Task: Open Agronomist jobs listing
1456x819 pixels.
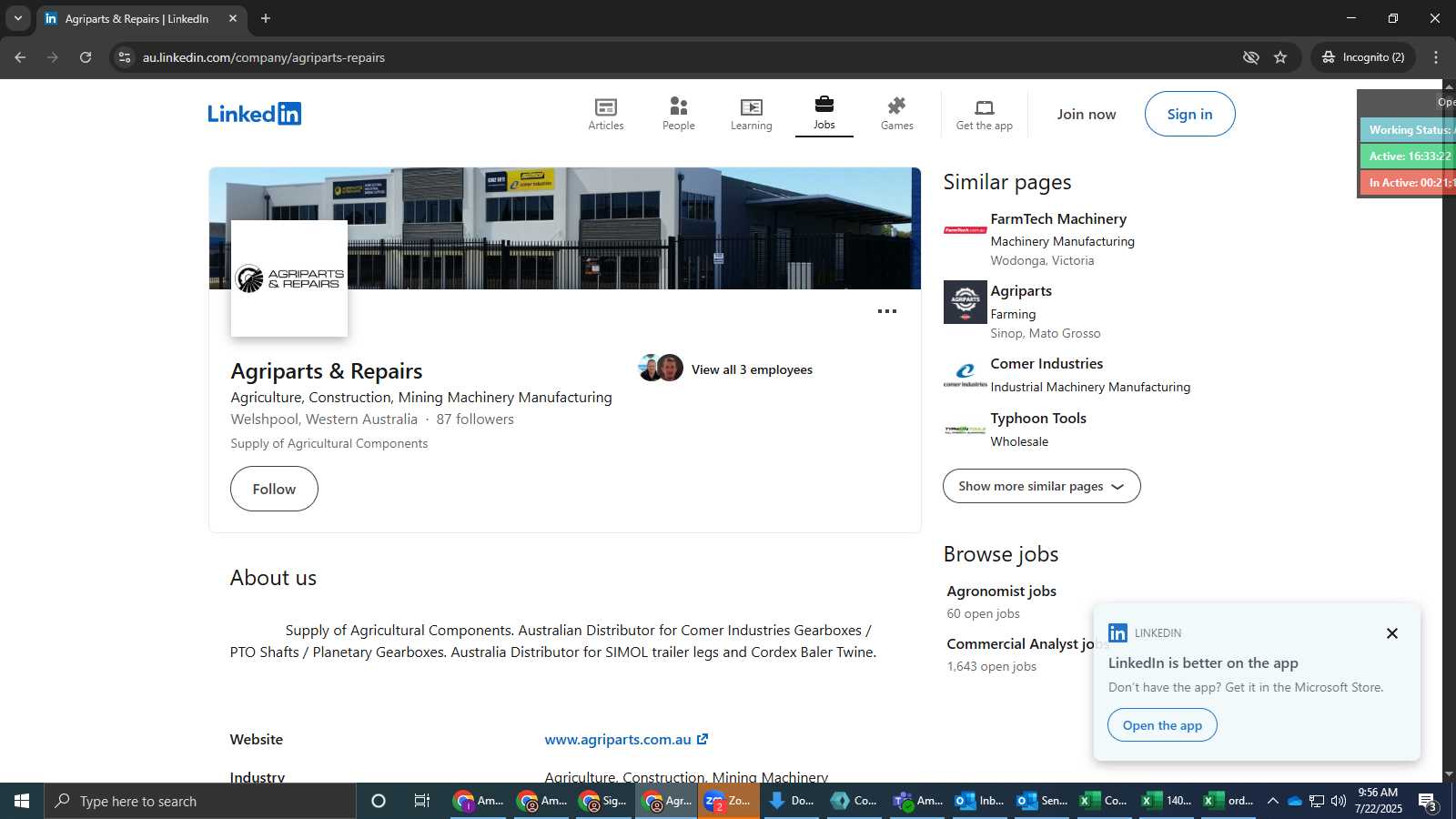Action: pos(1001,591)
